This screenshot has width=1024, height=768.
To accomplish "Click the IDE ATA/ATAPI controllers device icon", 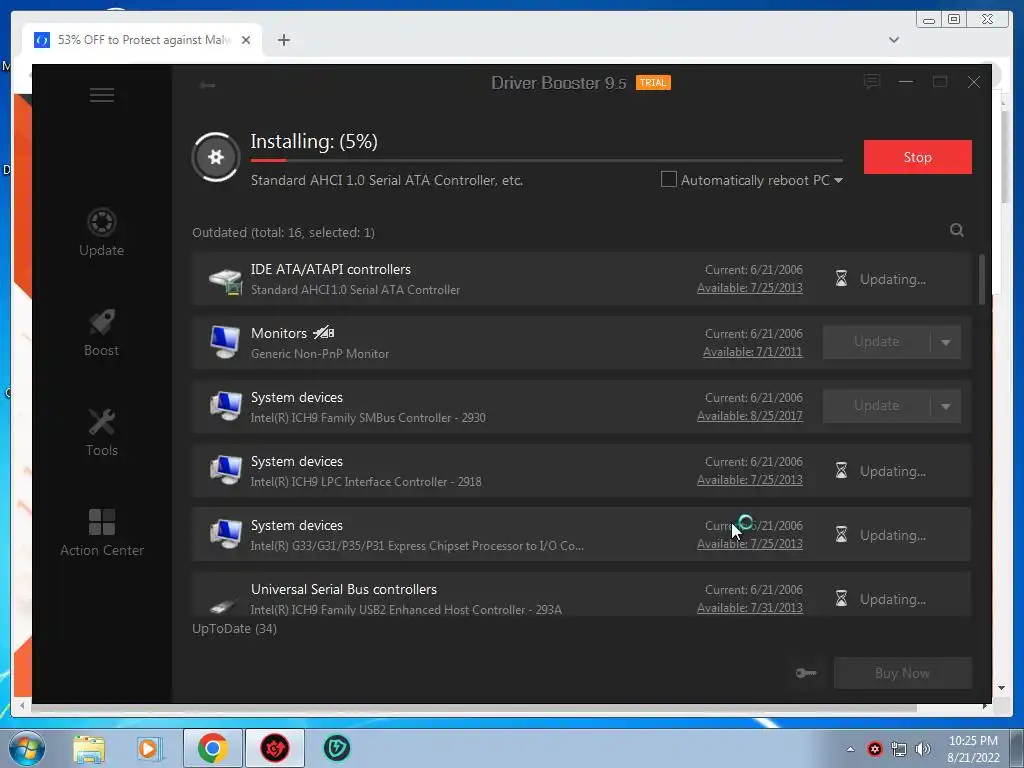I will (225, 280).
